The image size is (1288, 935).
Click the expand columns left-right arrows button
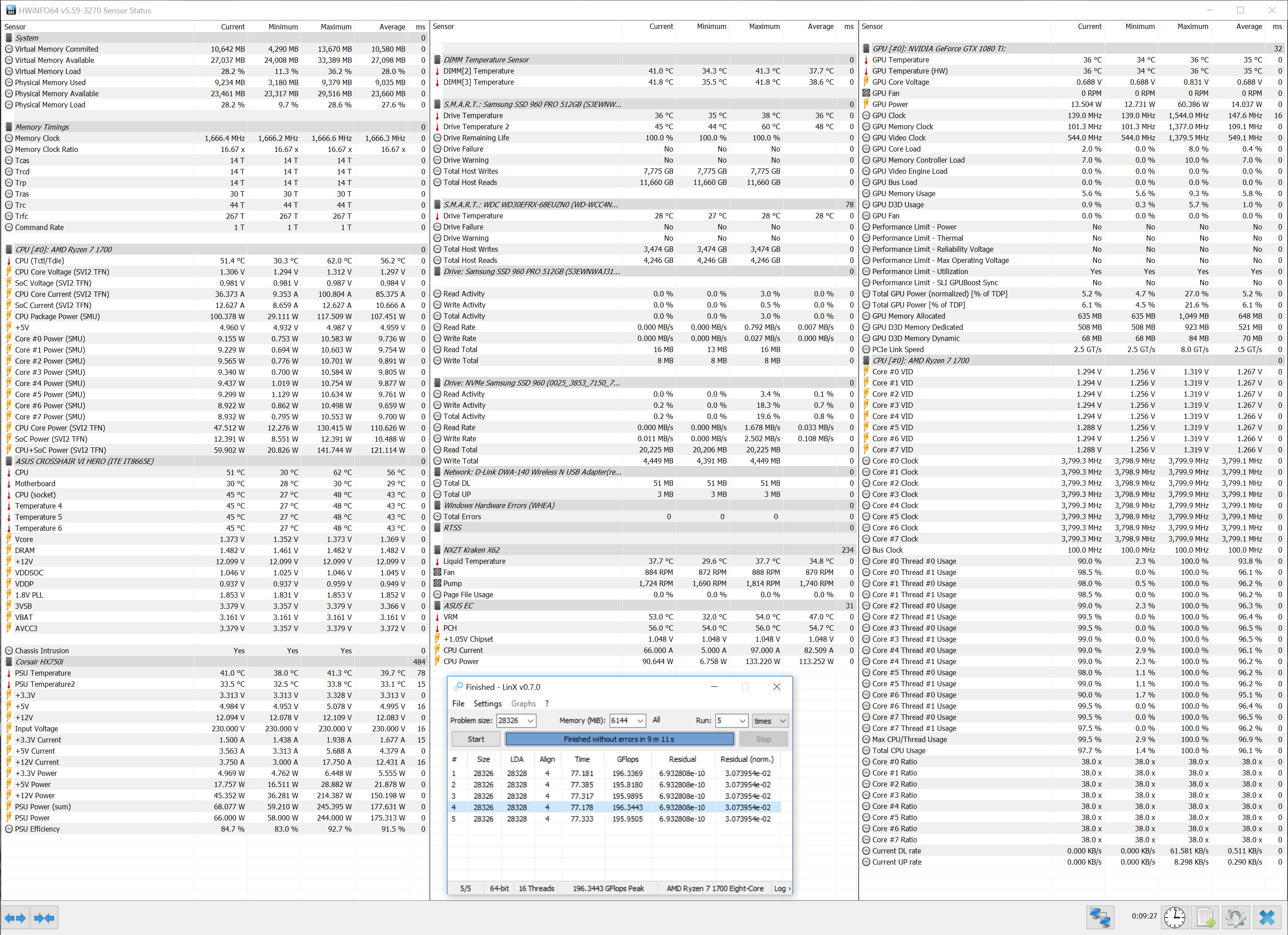coord(15,918)
